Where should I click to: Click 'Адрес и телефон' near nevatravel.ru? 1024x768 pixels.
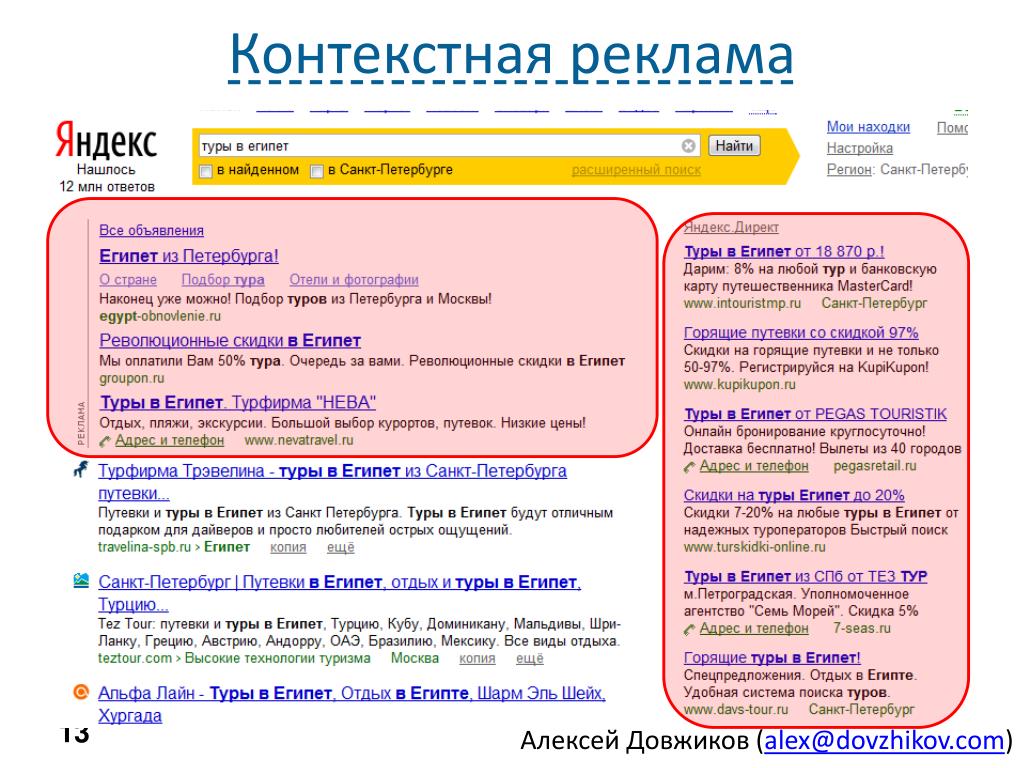(x=170, y=441)
